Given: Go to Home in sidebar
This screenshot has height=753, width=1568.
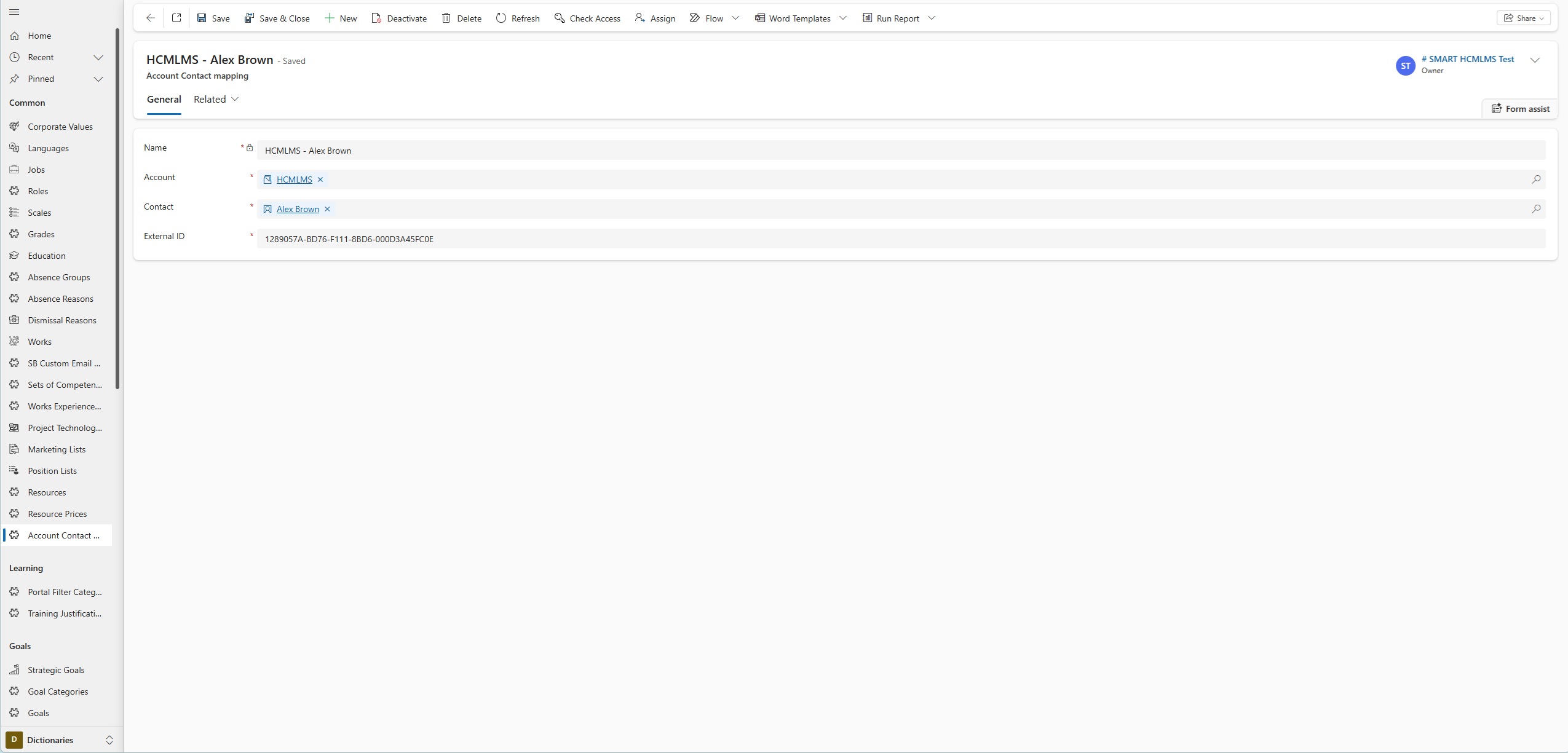Looking at the screenshot, I should coord(57,36).
